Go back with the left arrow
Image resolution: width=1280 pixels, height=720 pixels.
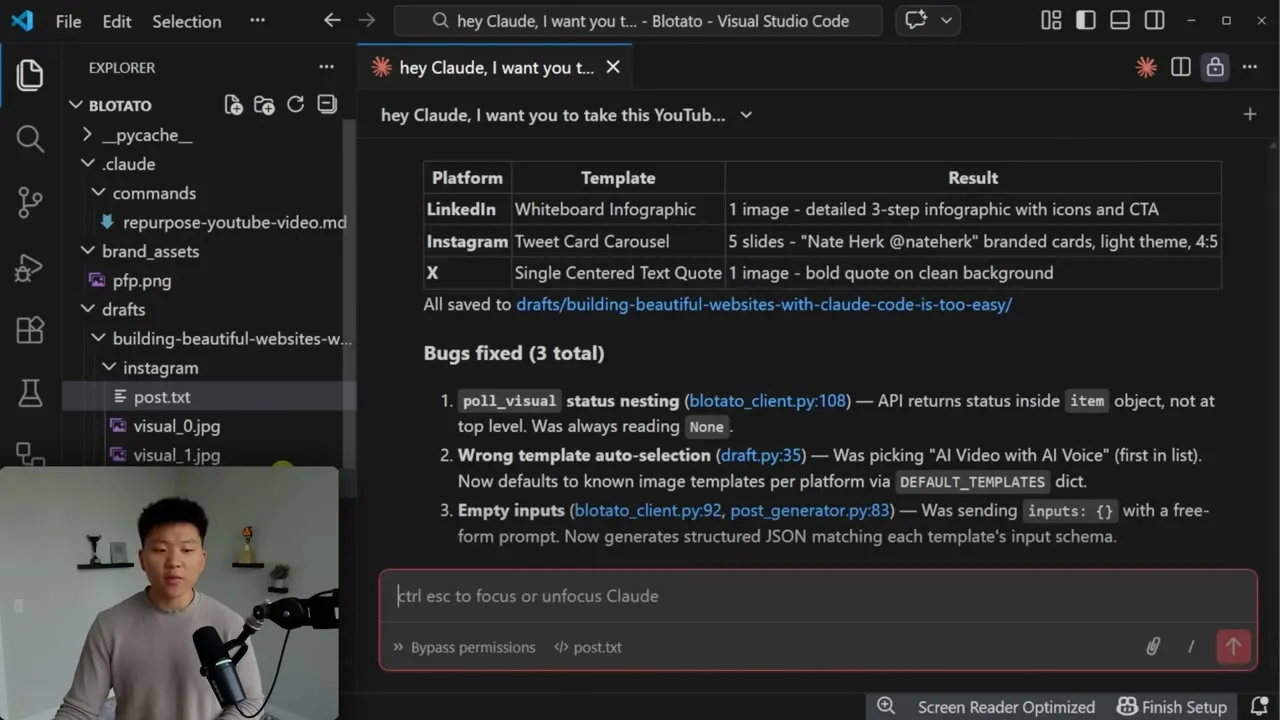tap(332, 20)
